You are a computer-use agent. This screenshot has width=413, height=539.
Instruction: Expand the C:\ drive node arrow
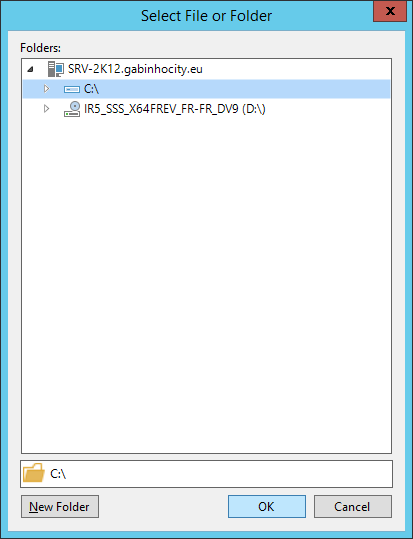46,89
